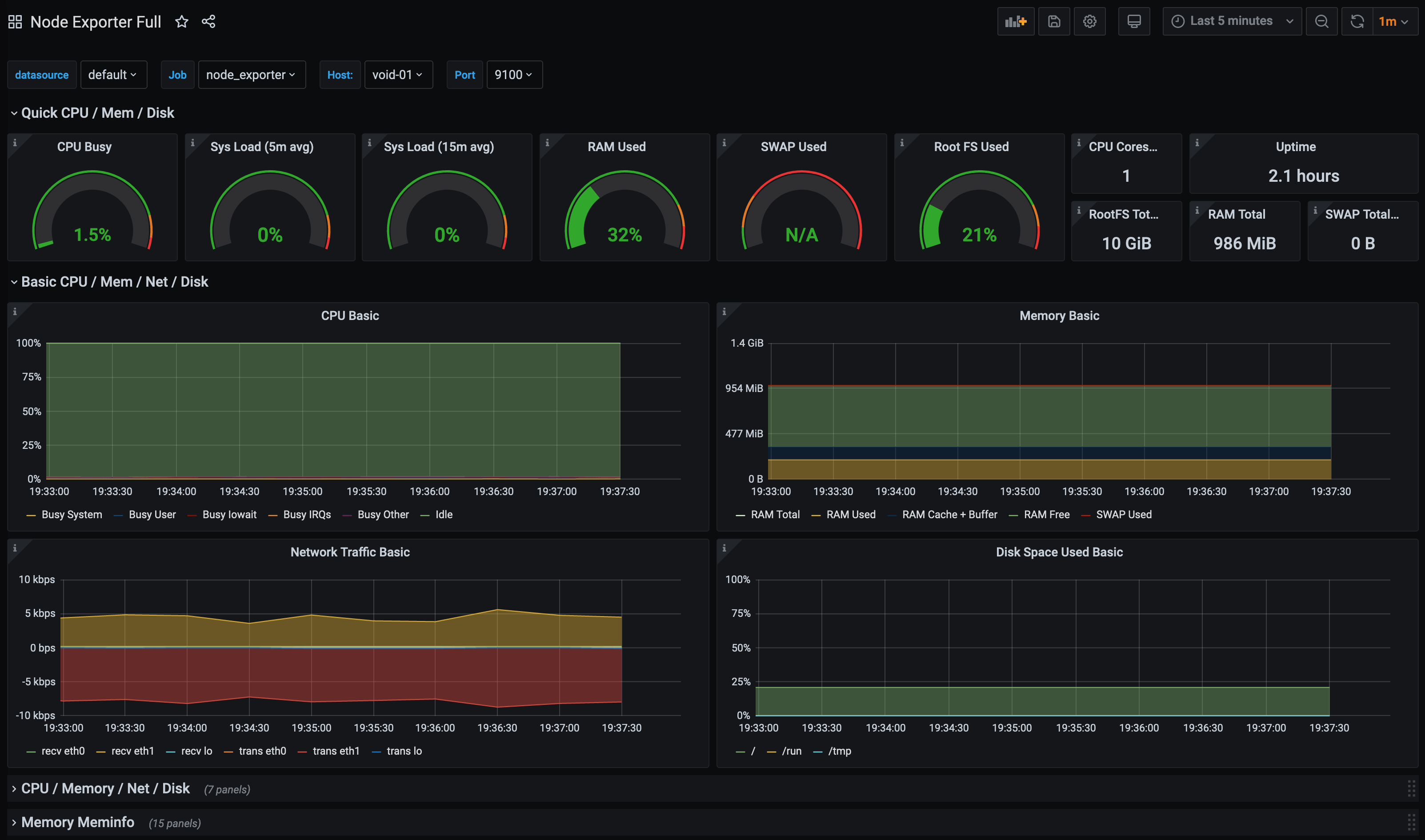Select the default datasource option
The image size is (1425, 840).
point(113,74)
